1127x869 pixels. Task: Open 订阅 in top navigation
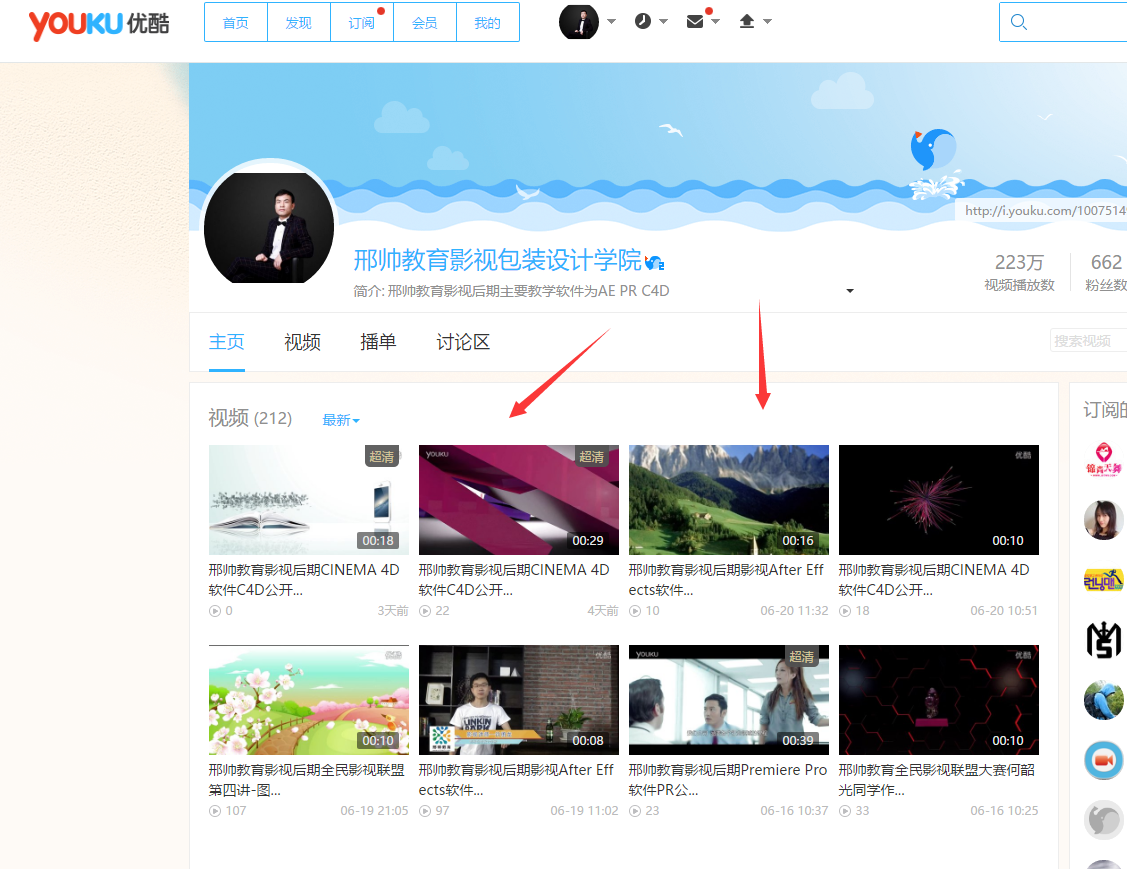(x=361, y=23)
